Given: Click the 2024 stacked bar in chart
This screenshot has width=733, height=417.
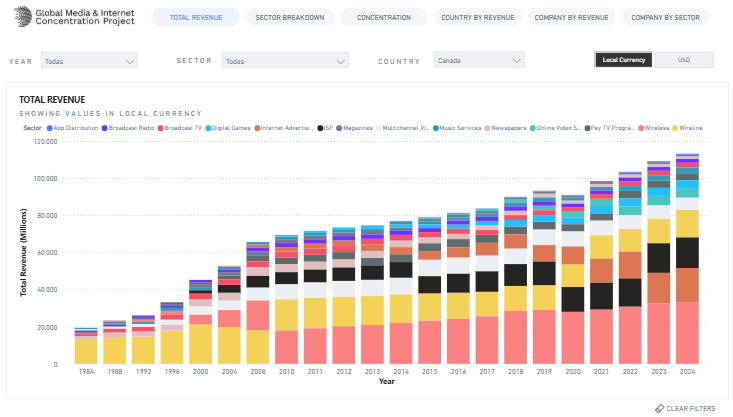Looking at the screenshot, I should coord(688,259).
